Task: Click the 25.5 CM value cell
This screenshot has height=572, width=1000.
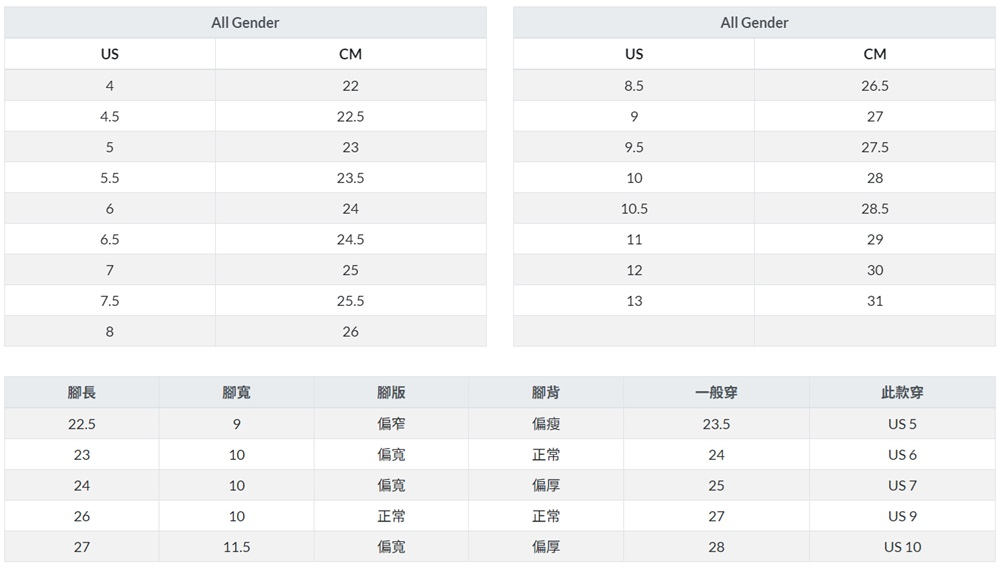Action: 350,300
